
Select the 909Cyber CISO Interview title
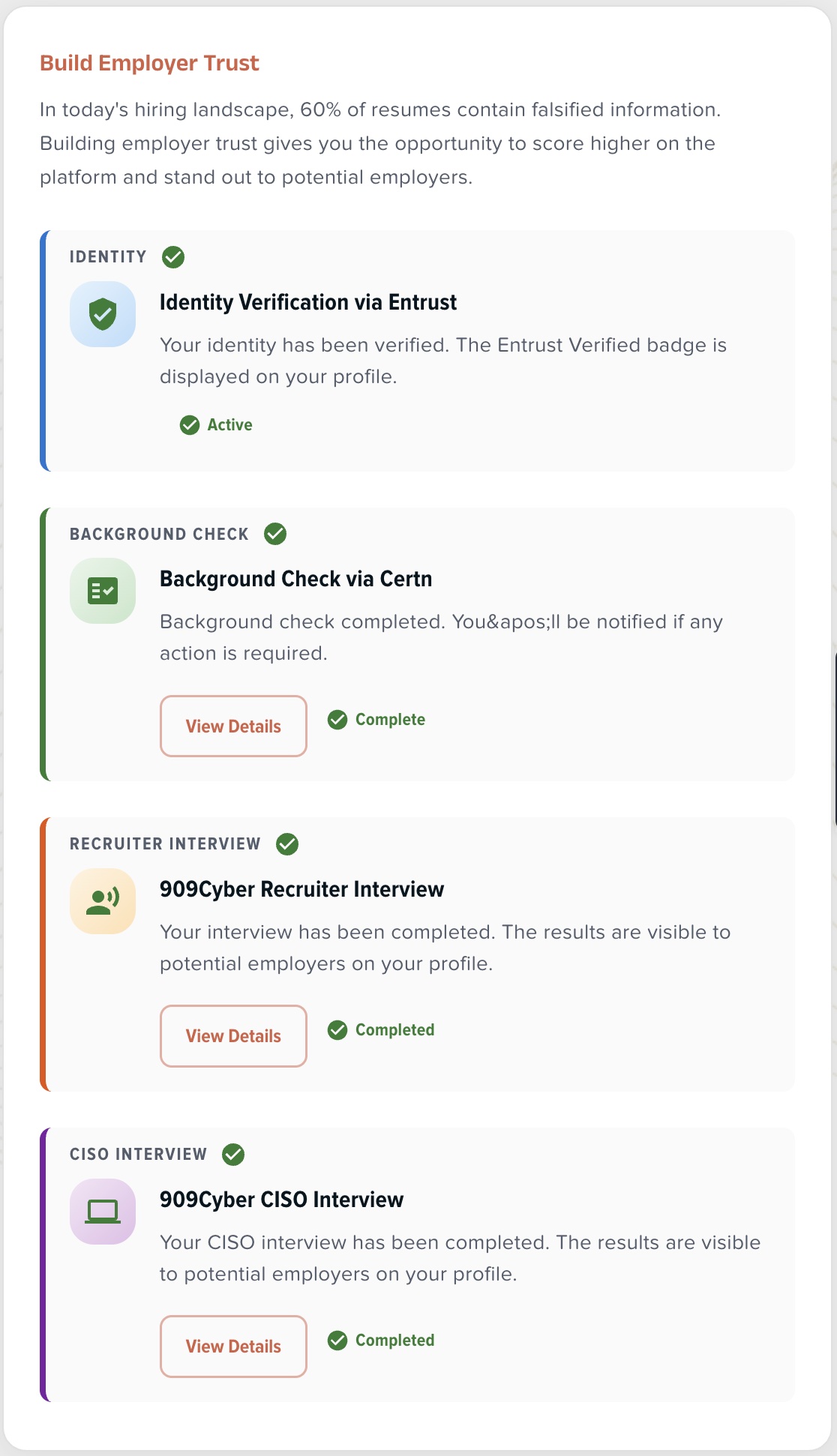click(281, 1200)
